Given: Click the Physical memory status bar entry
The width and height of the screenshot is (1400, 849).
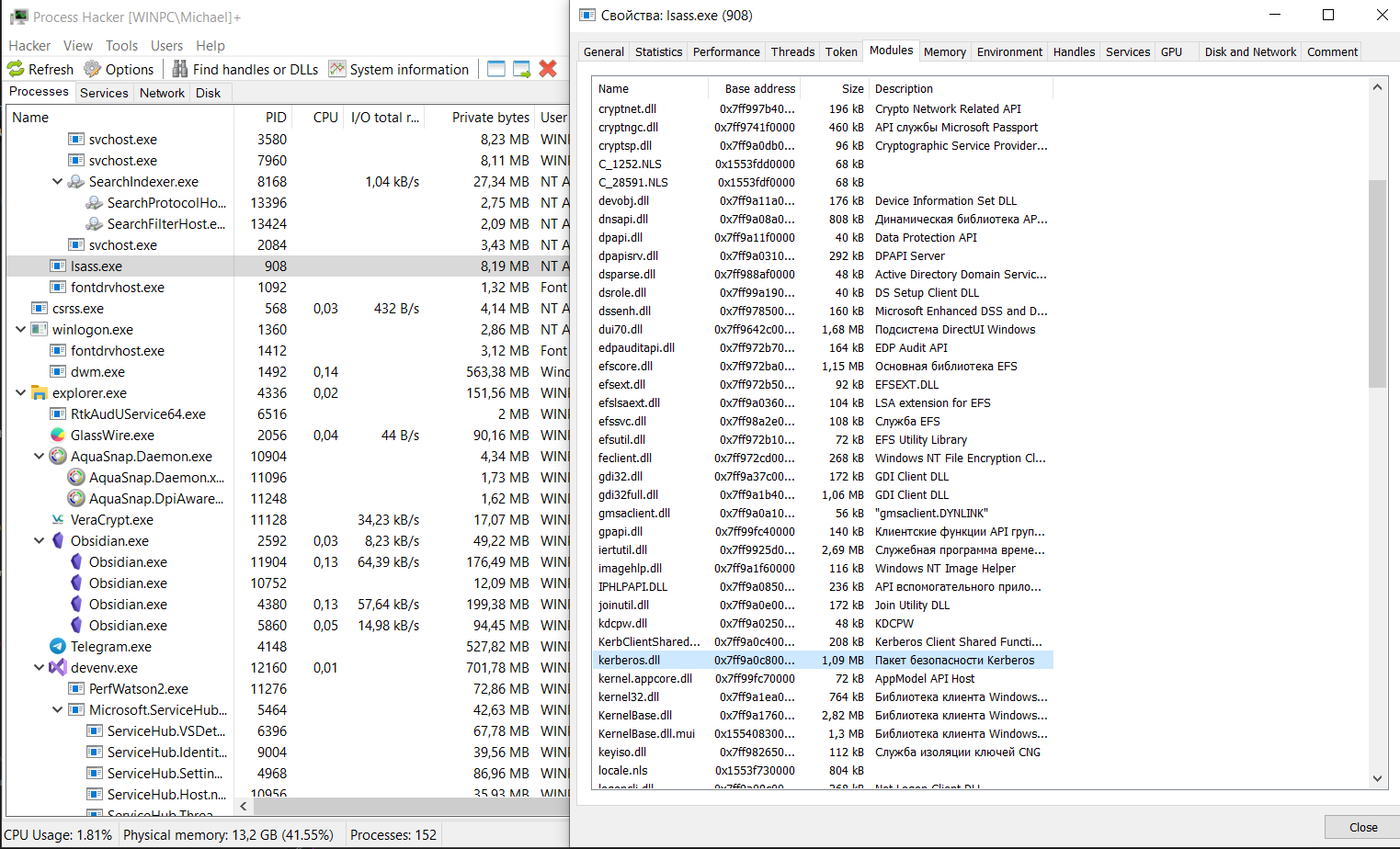Looking at the screenshot, I should click(x=229, y=834).
